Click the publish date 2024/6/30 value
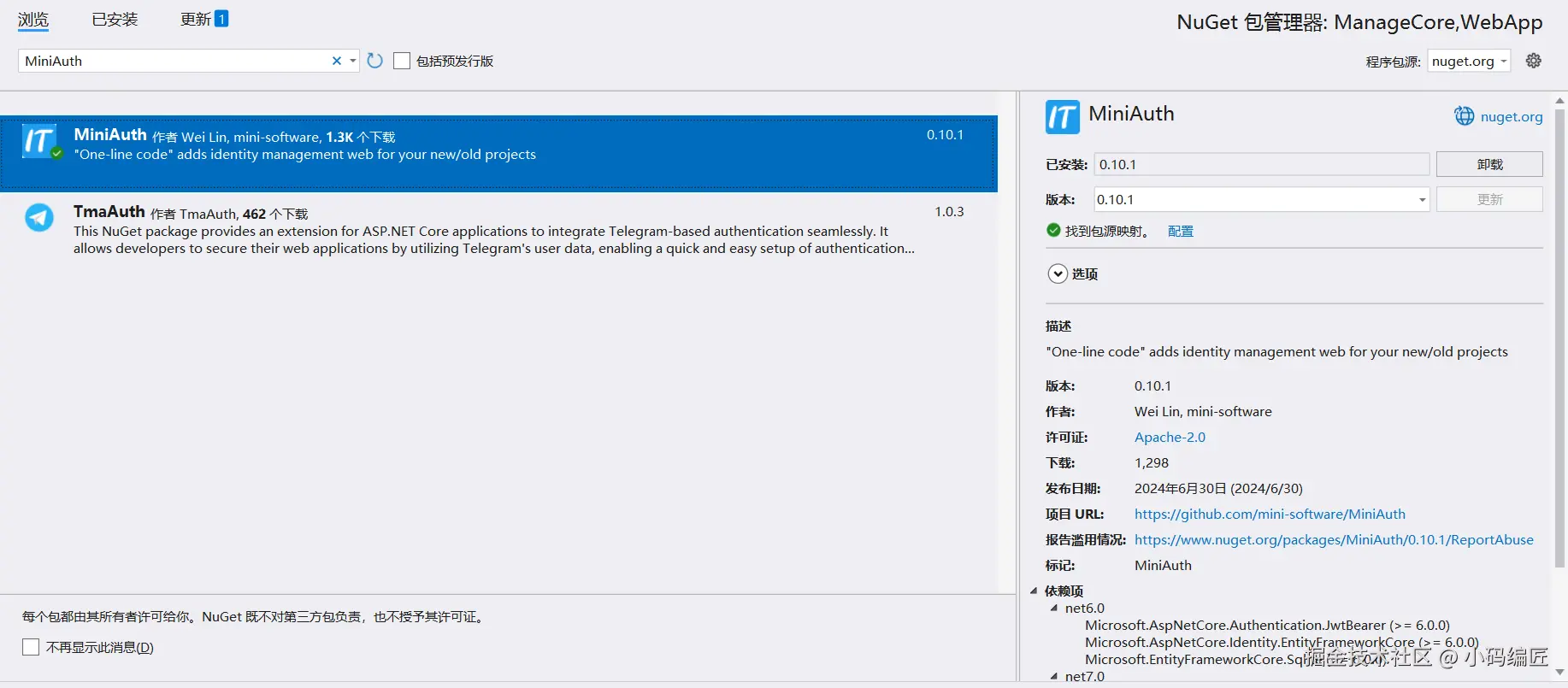The height and width of the screenshot is (688, 1568). [x=1218, y=488]
